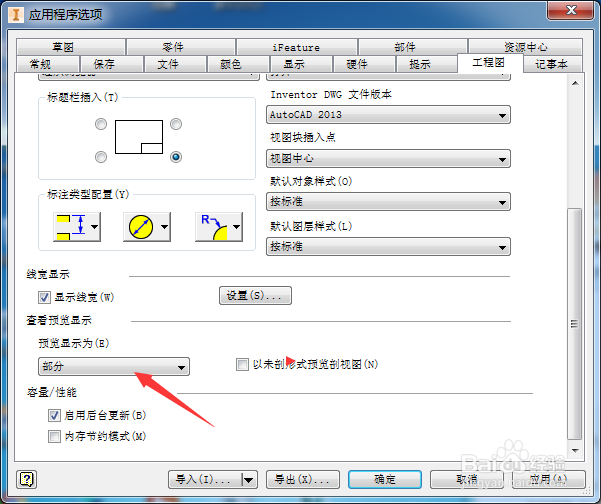Toggle the 显示线宽 checkbox
601x504 pixels.
click(44, 297)
